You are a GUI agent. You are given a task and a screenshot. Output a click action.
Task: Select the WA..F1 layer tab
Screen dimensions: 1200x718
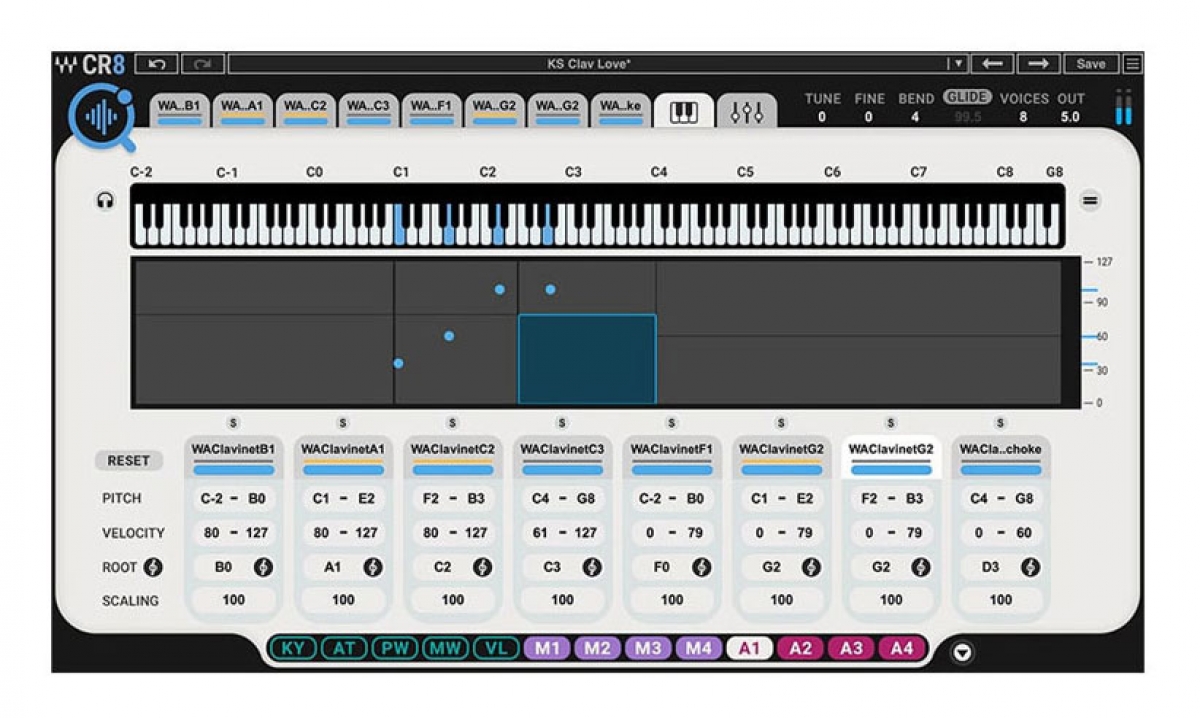[432, 111]
